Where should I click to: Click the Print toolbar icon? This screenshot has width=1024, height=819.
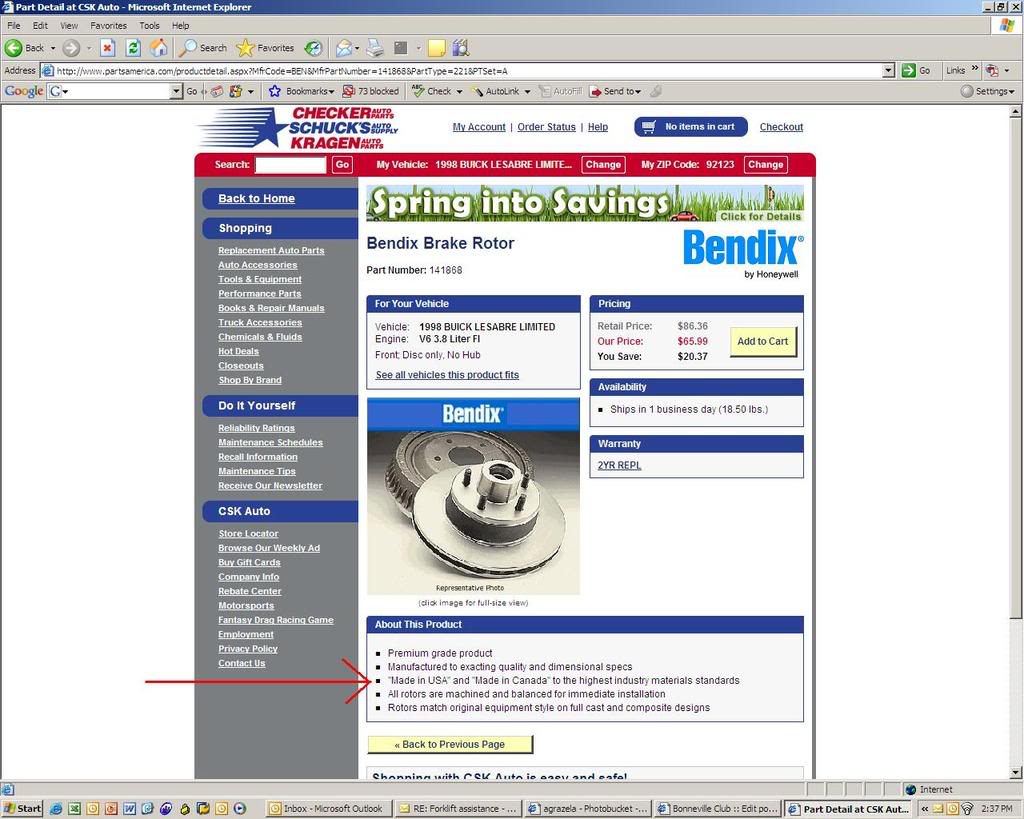(375, 48)
